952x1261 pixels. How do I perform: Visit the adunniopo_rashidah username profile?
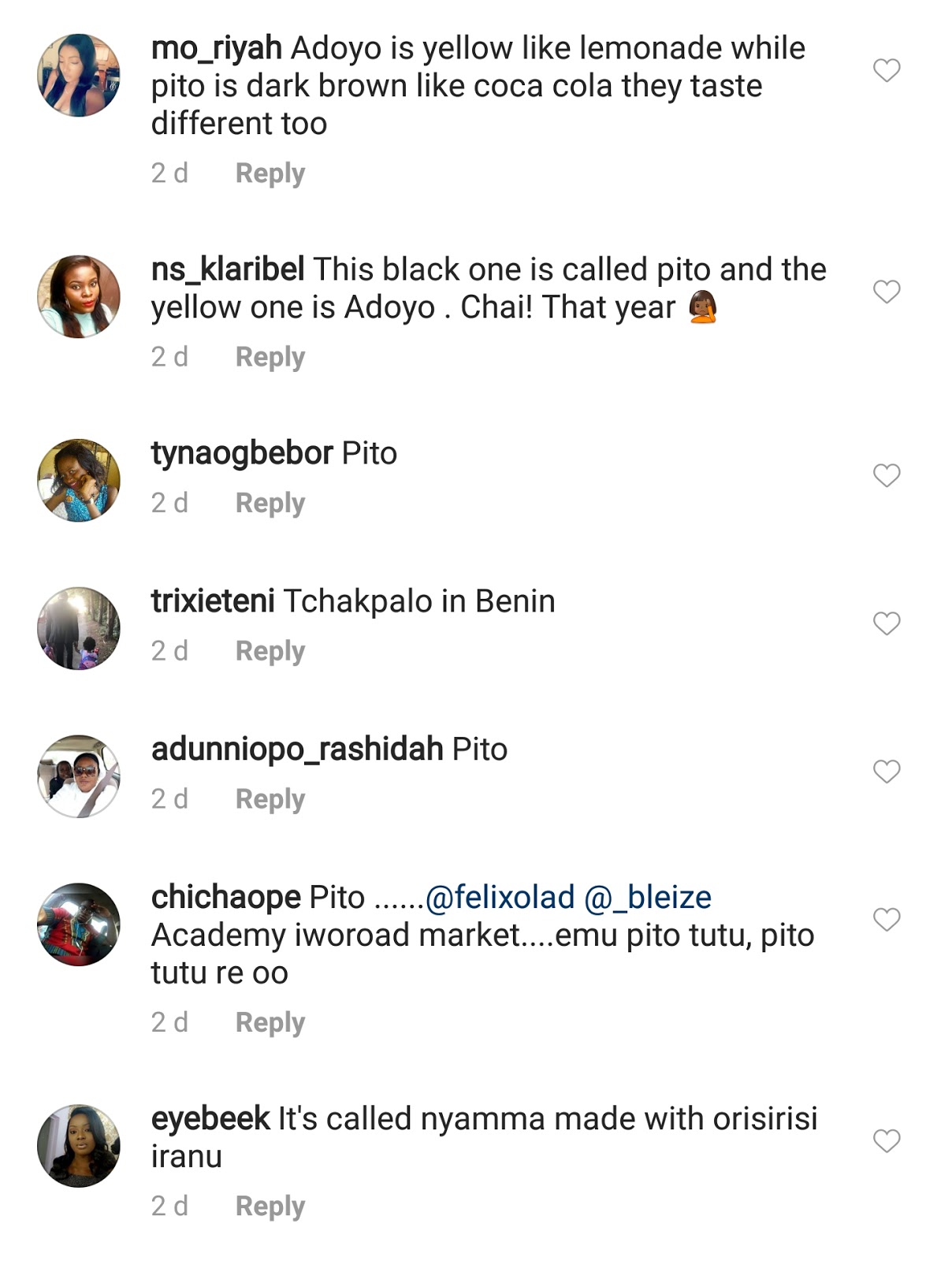[297, 750]
